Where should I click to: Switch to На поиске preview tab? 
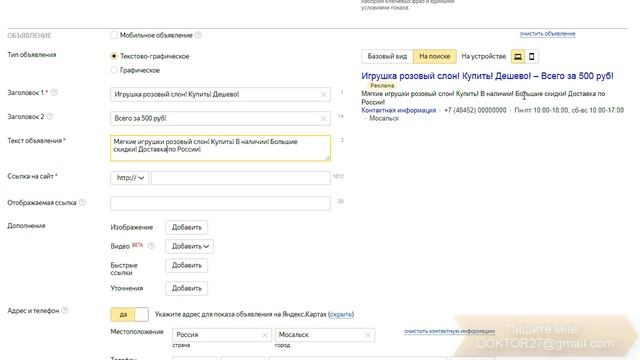(435, 56)
